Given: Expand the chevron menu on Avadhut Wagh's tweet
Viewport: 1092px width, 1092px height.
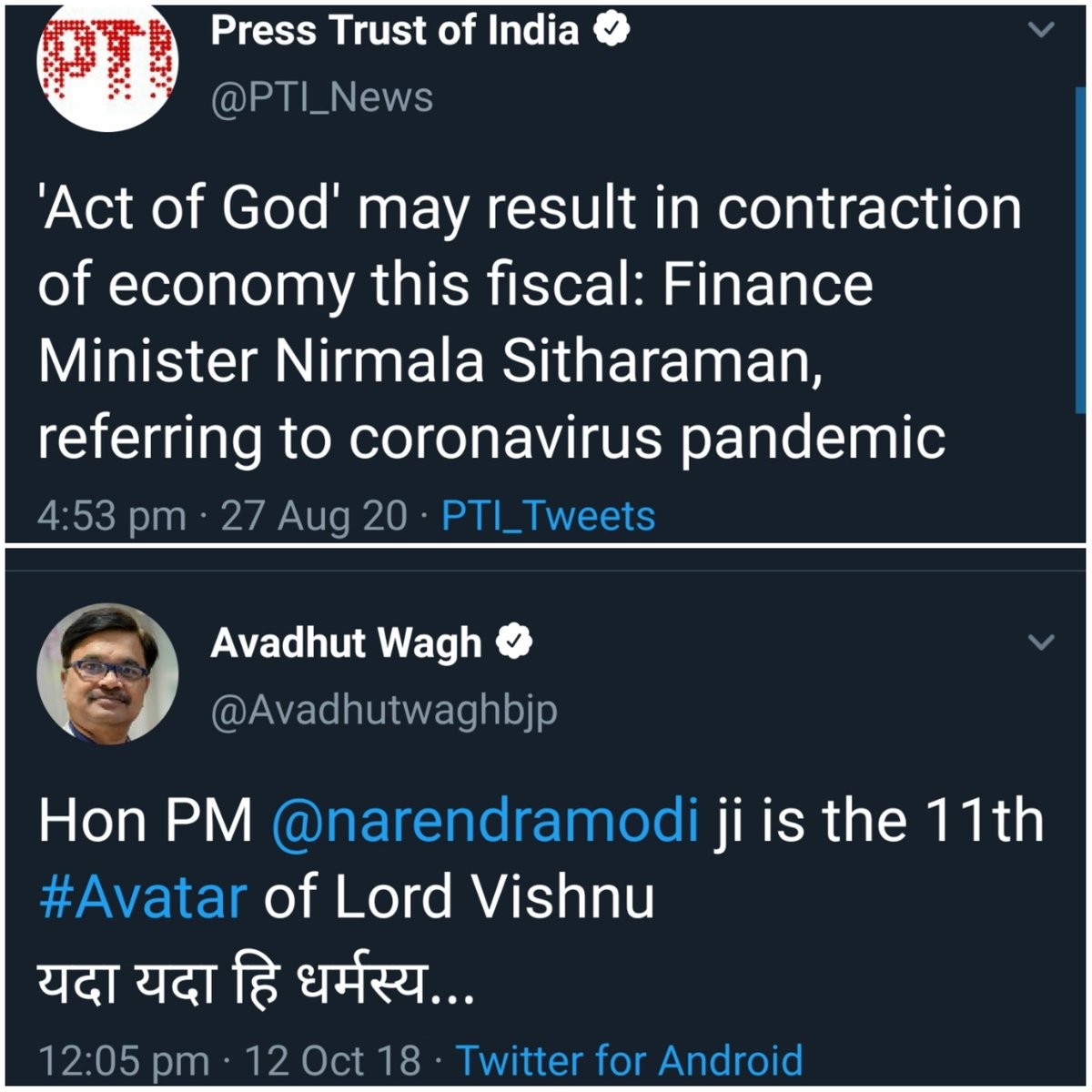Looking at the screenshot, I should (x=1041, y=642).
